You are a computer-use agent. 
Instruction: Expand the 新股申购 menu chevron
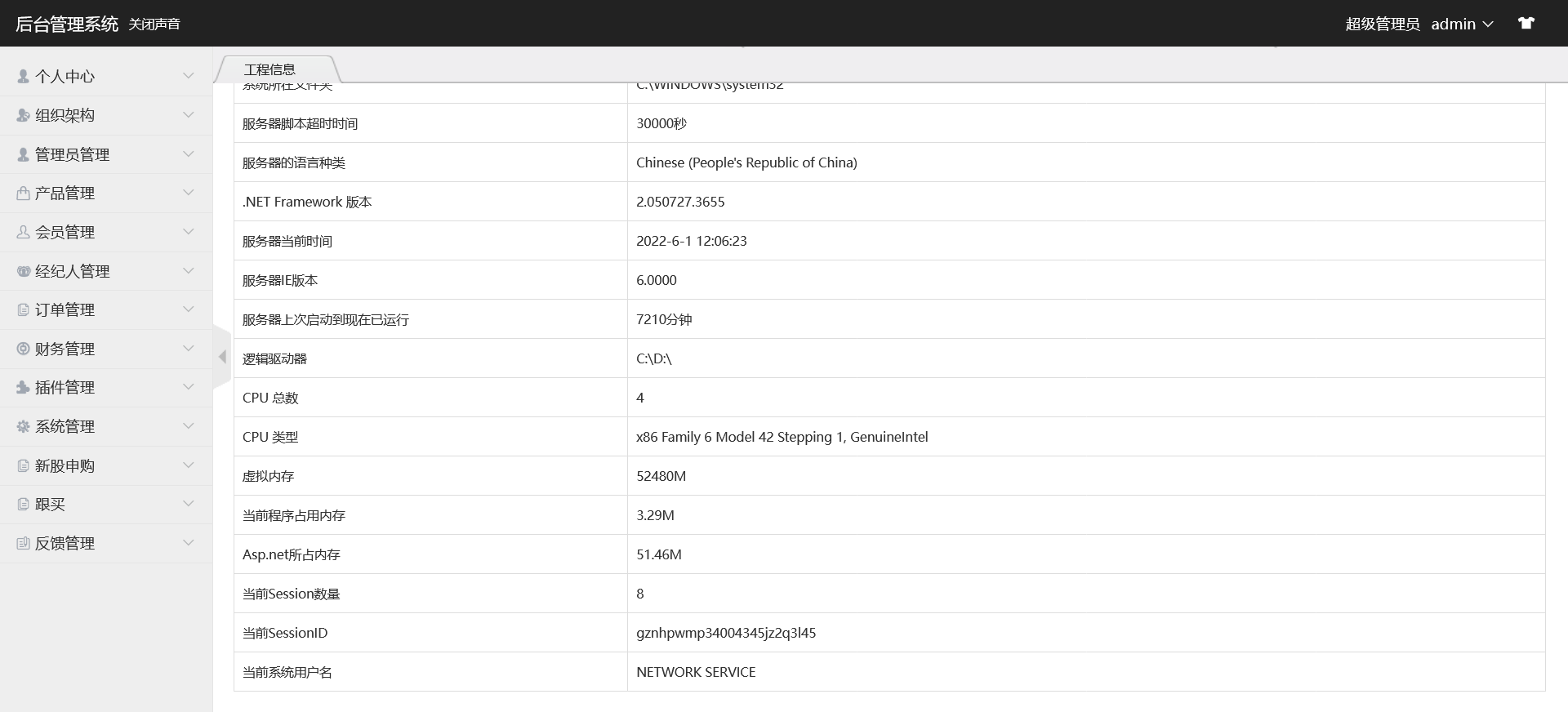point(189,465)
